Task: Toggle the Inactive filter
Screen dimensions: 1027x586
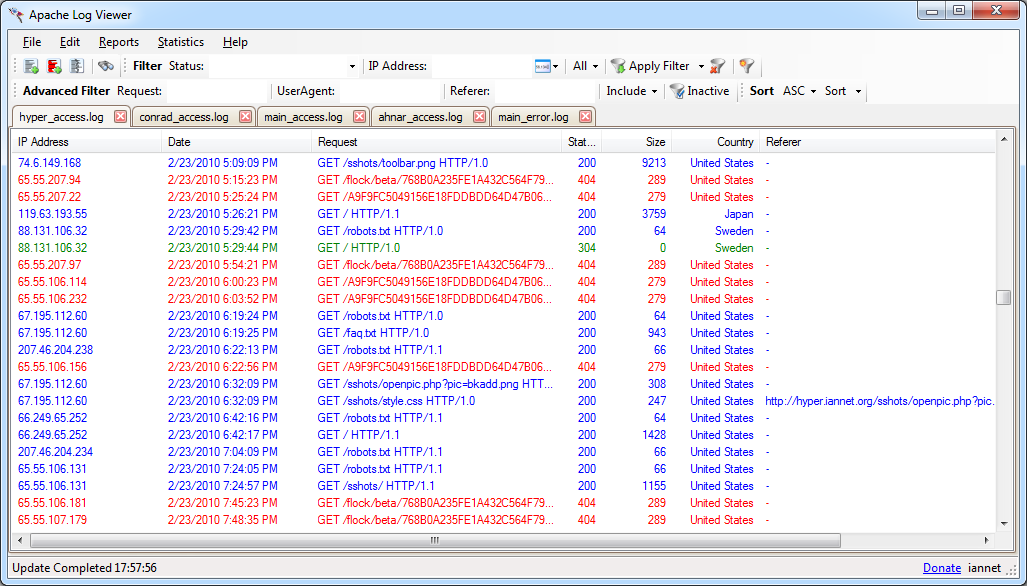Action: coord(700,91)
